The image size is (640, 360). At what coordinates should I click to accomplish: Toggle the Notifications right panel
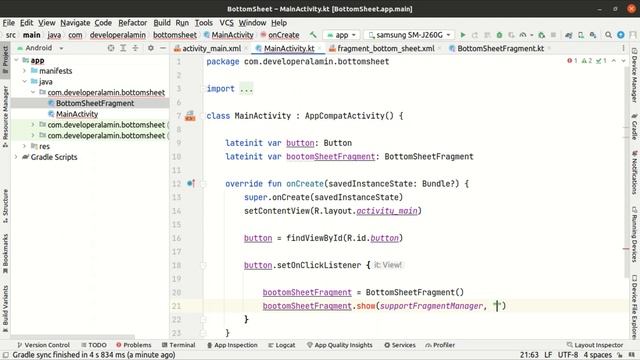[x=634, y=172]
